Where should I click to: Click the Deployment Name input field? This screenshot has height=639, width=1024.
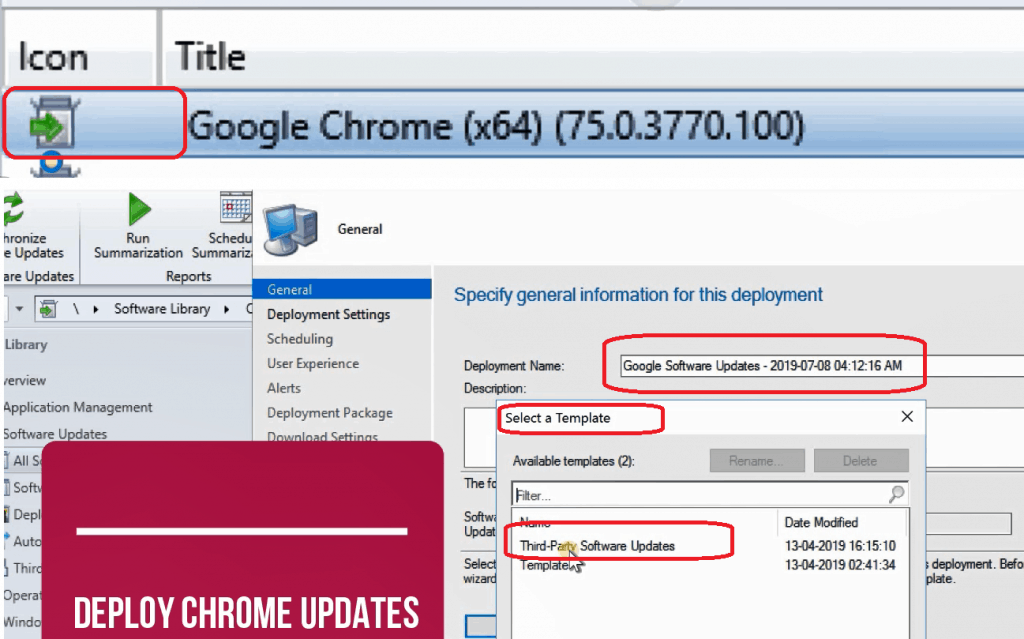(822, 365)
